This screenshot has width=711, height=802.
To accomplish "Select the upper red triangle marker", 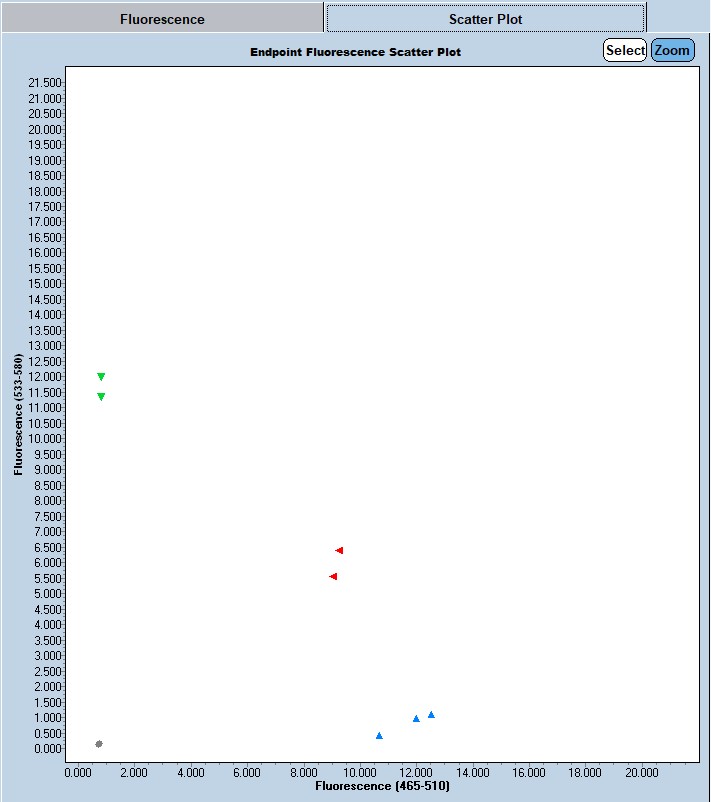I will (x=339, y=550).
